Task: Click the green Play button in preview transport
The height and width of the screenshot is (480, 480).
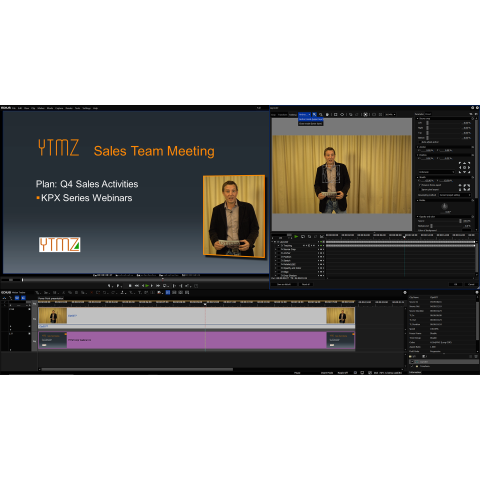Action: pos(147,286)
